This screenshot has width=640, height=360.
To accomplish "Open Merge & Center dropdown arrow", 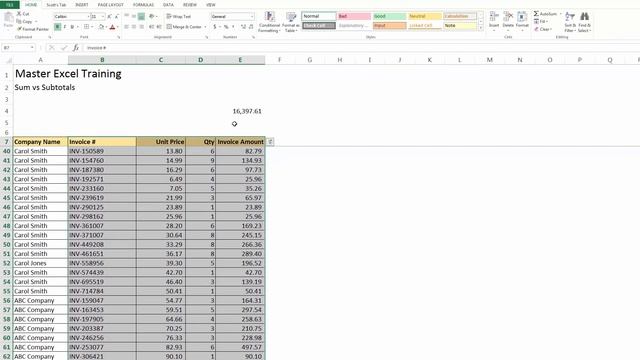I will (x=205, y=27).
